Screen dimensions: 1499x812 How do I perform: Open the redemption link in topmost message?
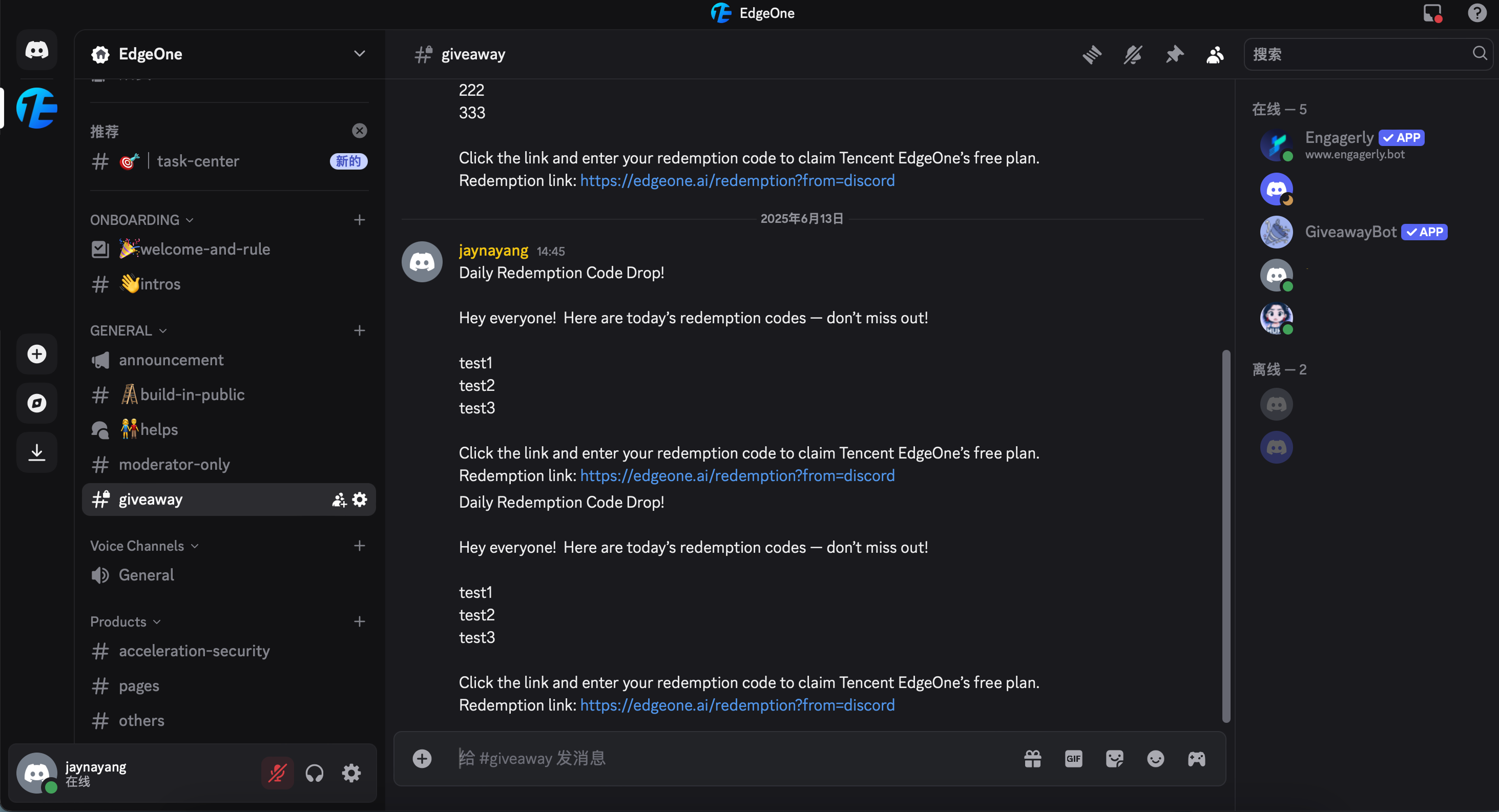(737, 180)
